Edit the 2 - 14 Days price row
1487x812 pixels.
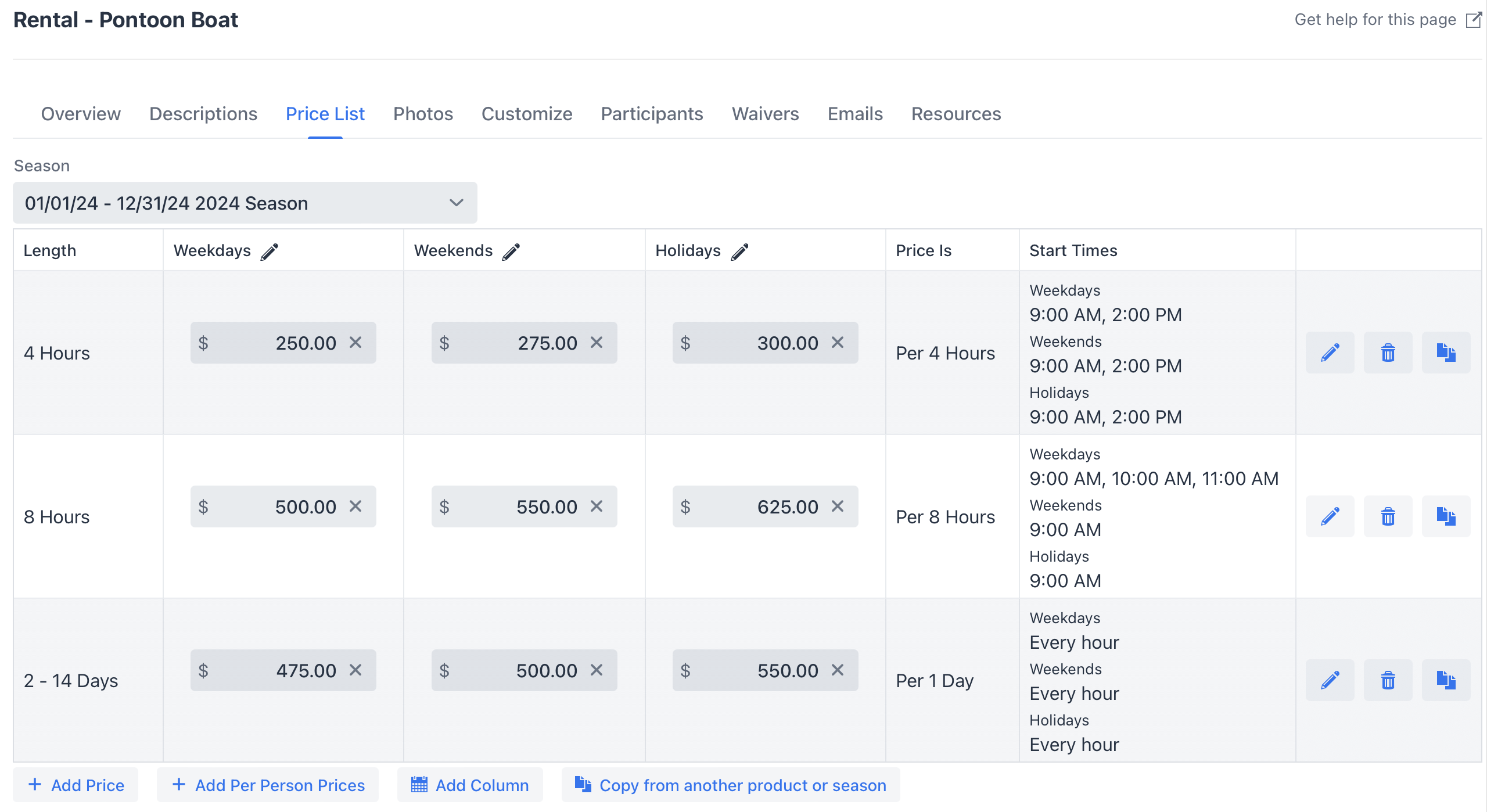point(1330,680)
